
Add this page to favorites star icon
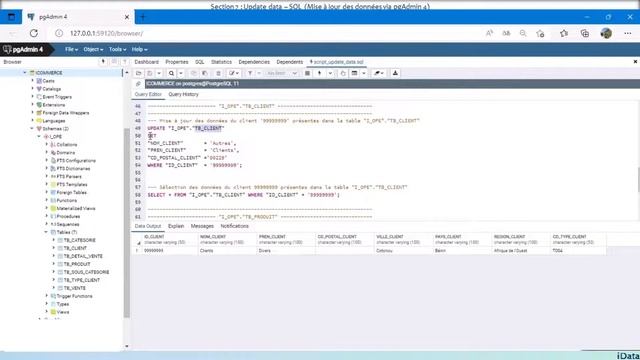click(540, 33)
